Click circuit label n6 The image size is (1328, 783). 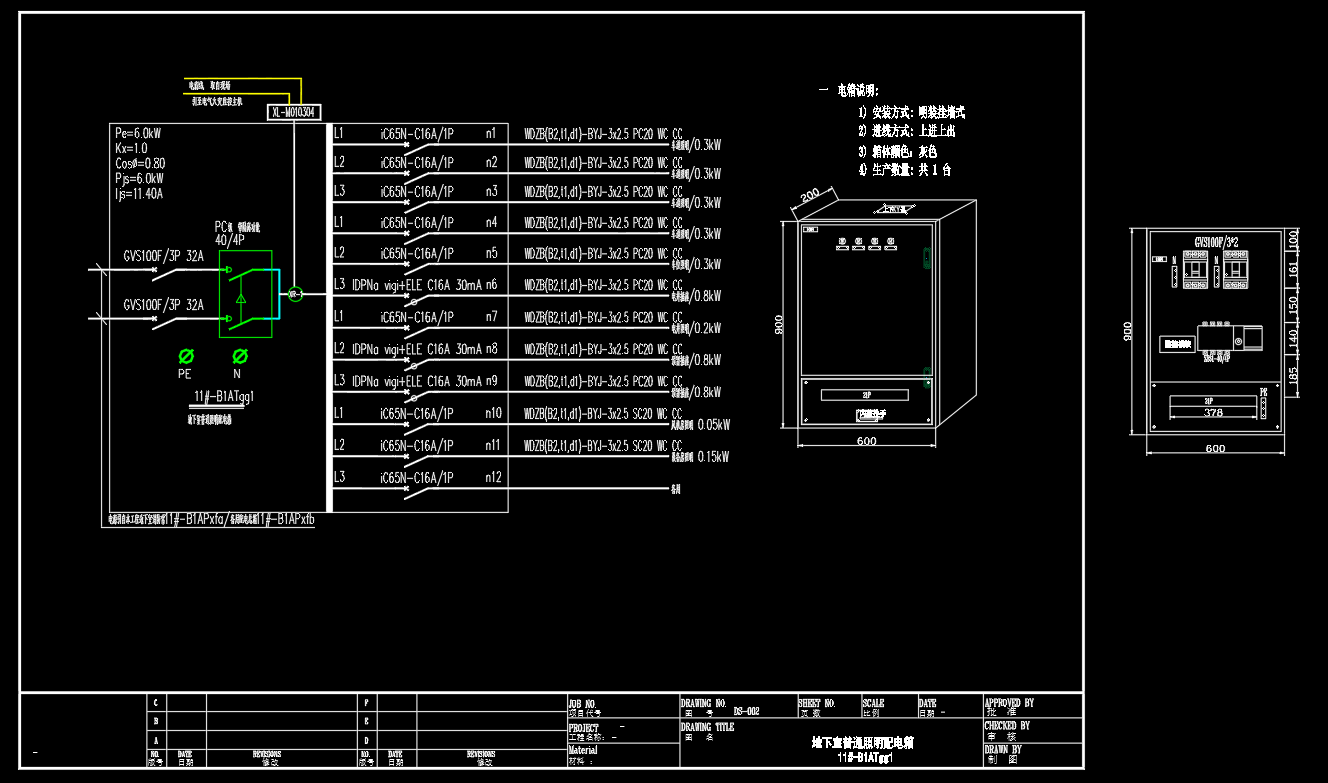(491, 285)
